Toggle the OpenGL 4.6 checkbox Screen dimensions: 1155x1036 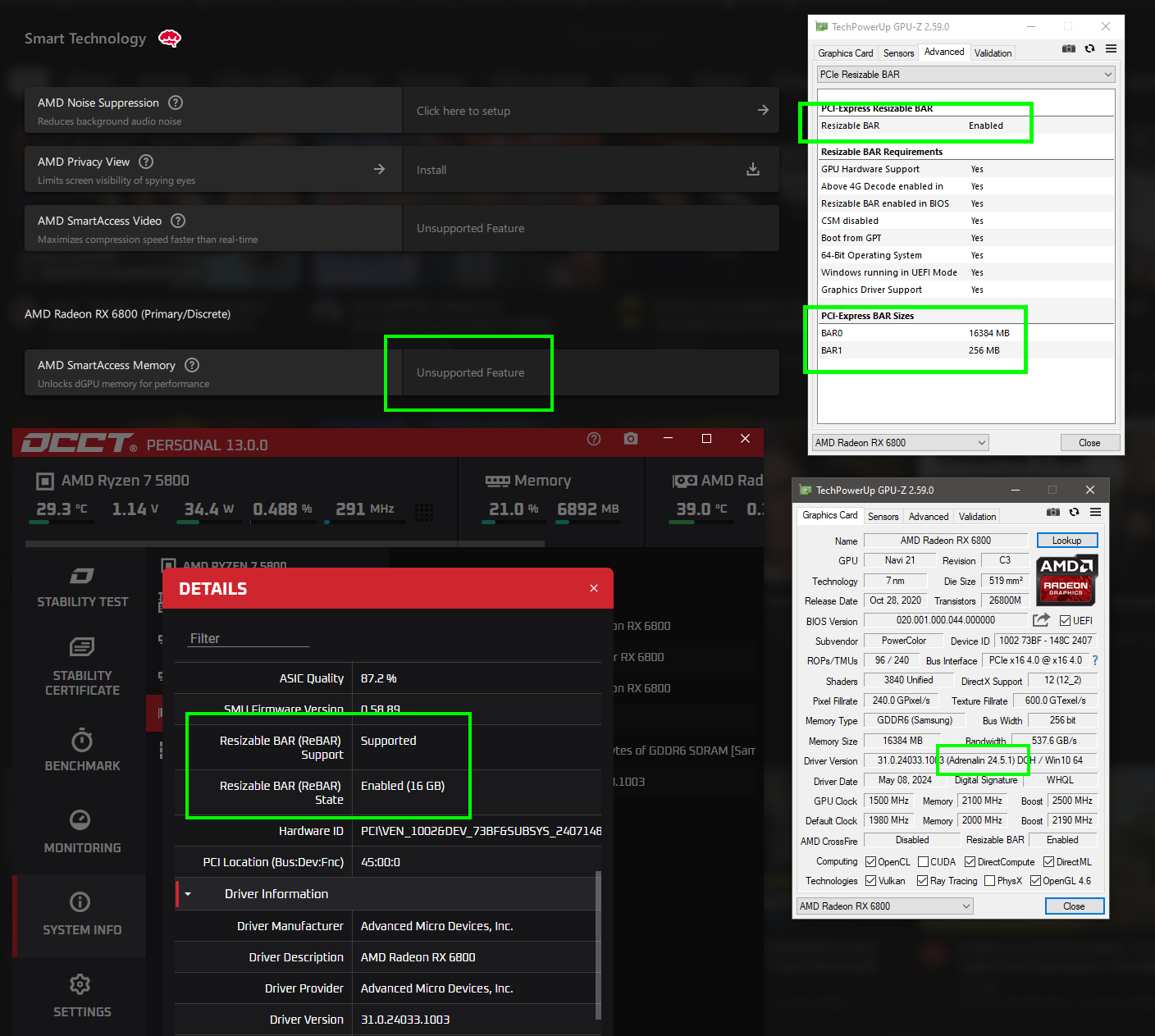click(x=1036, y=881)
